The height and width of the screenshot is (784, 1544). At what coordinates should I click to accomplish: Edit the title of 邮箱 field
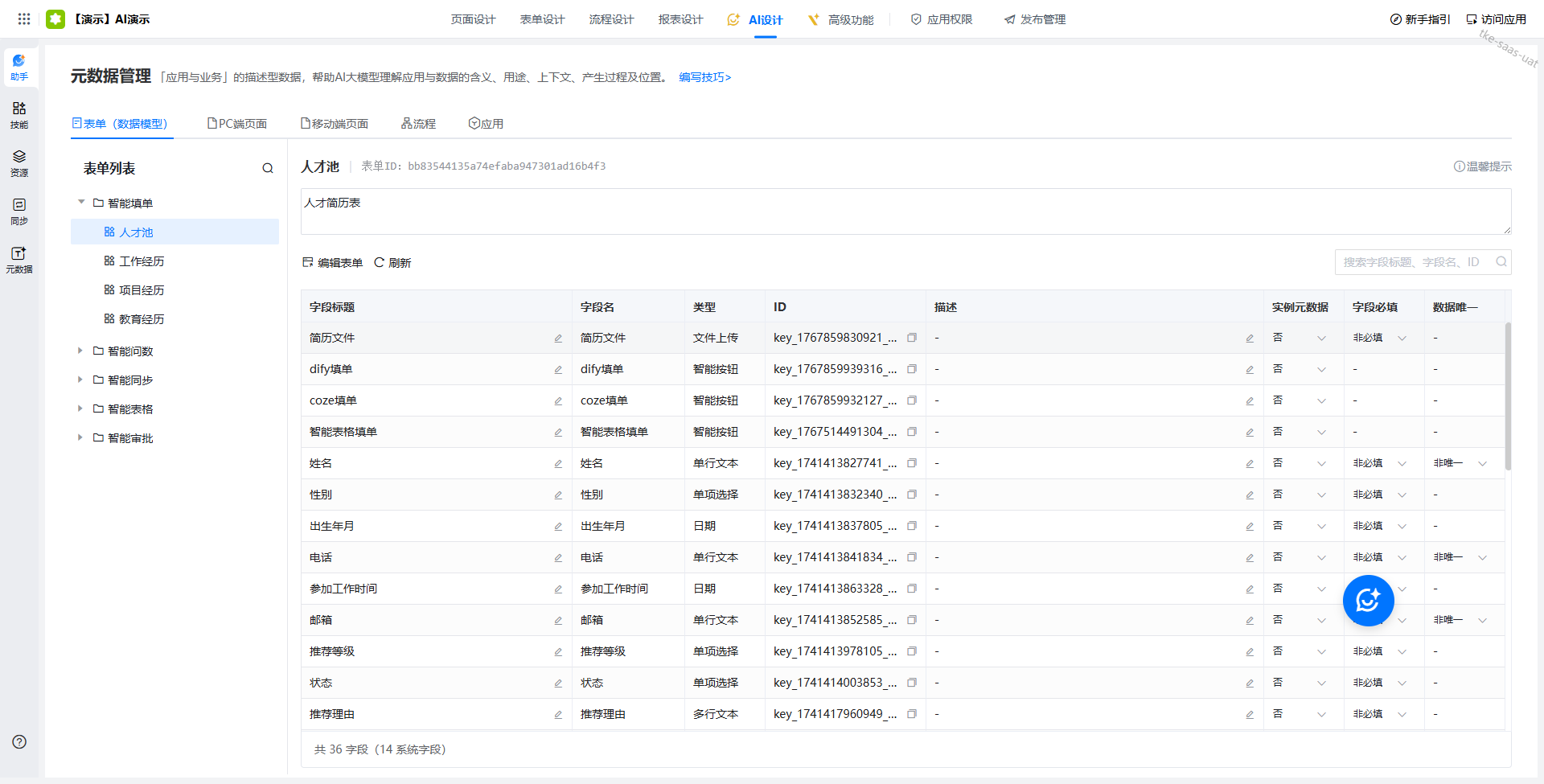[558, 621]
